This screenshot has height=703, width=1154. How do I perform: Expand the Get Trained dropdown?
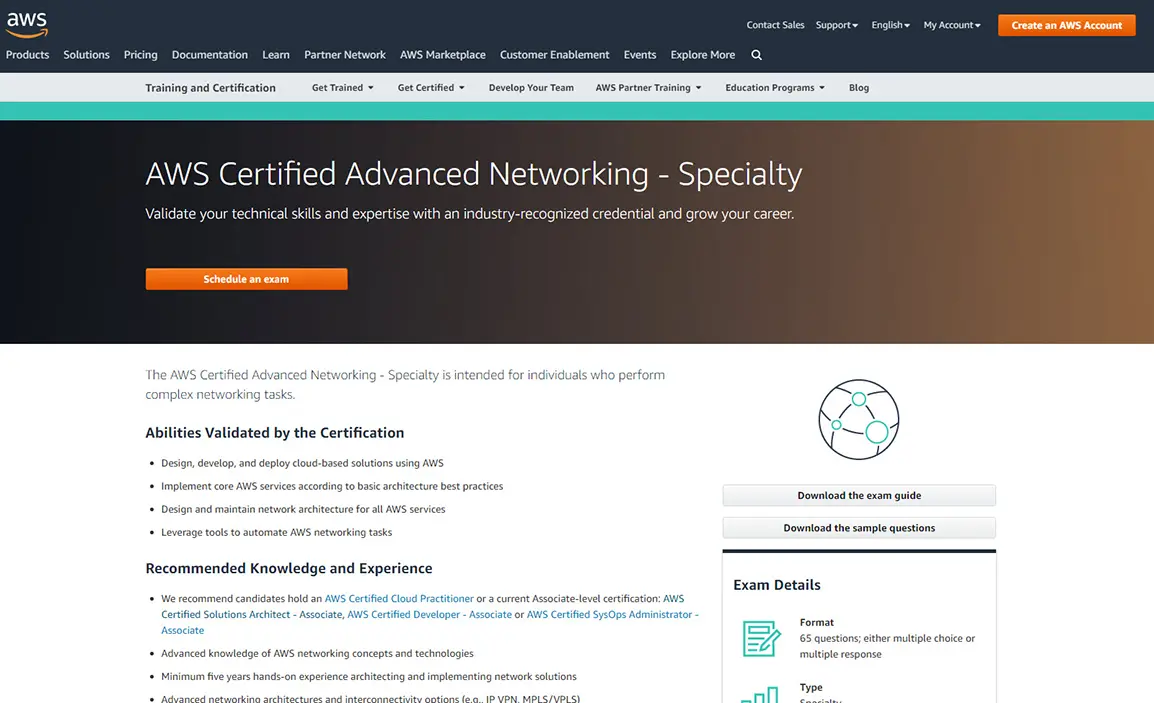pyautogui.click(x=342, y=88)
